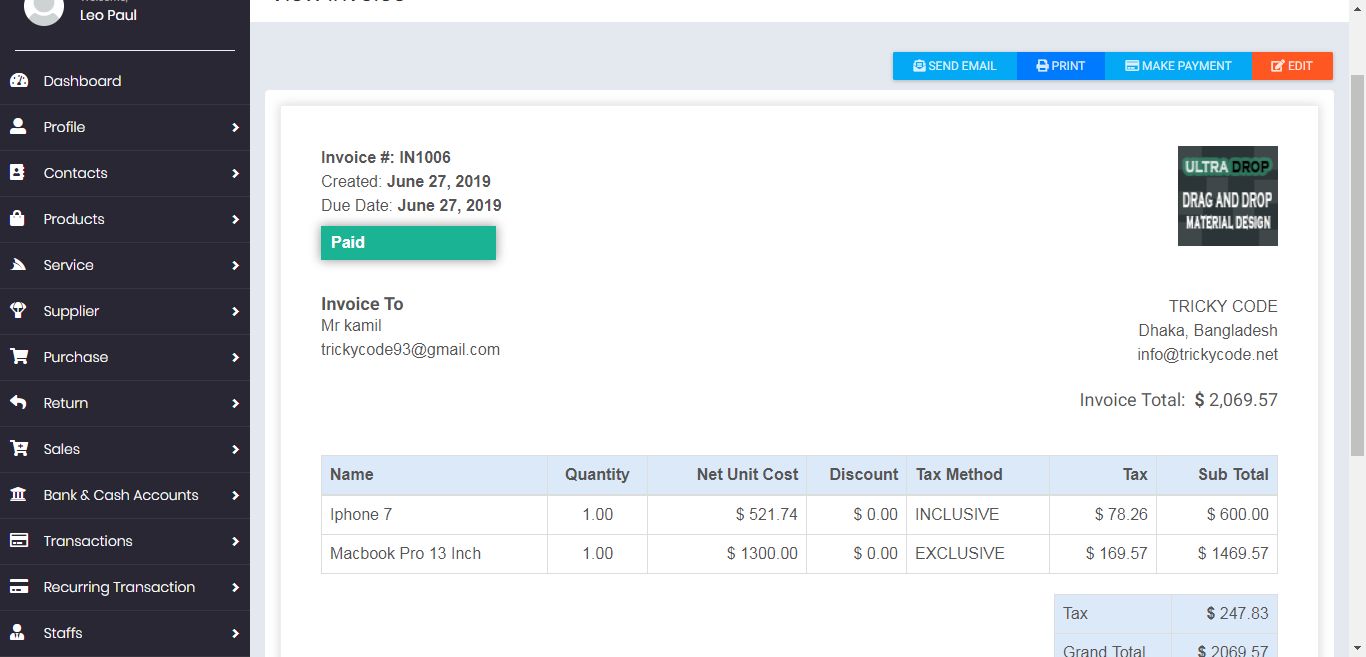Expand the Sales submenu arrow
1366x657 pixels.
pos(235,449)
